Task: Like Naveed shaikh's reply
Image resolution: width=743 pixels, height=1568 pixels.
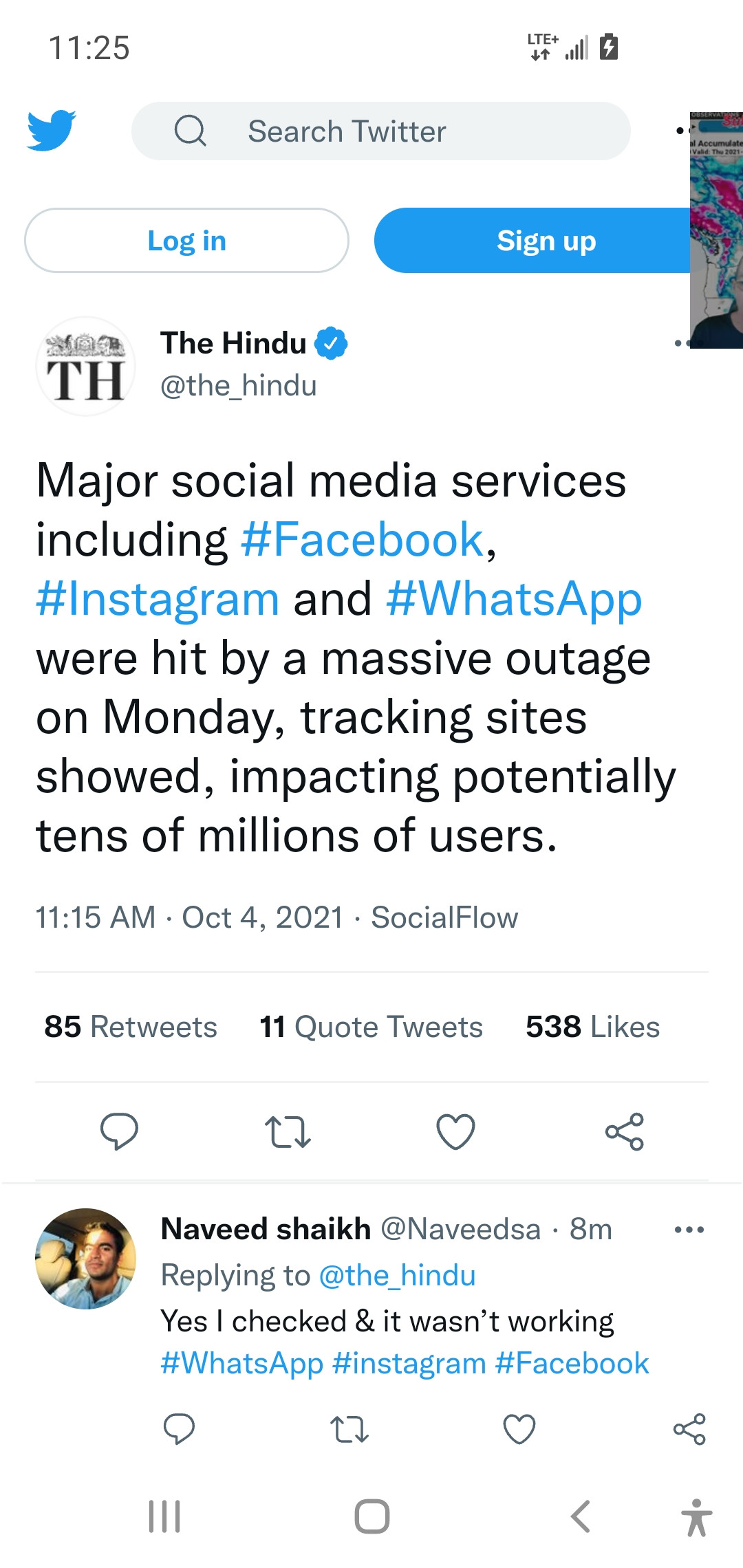Action: coord(519,1429)
